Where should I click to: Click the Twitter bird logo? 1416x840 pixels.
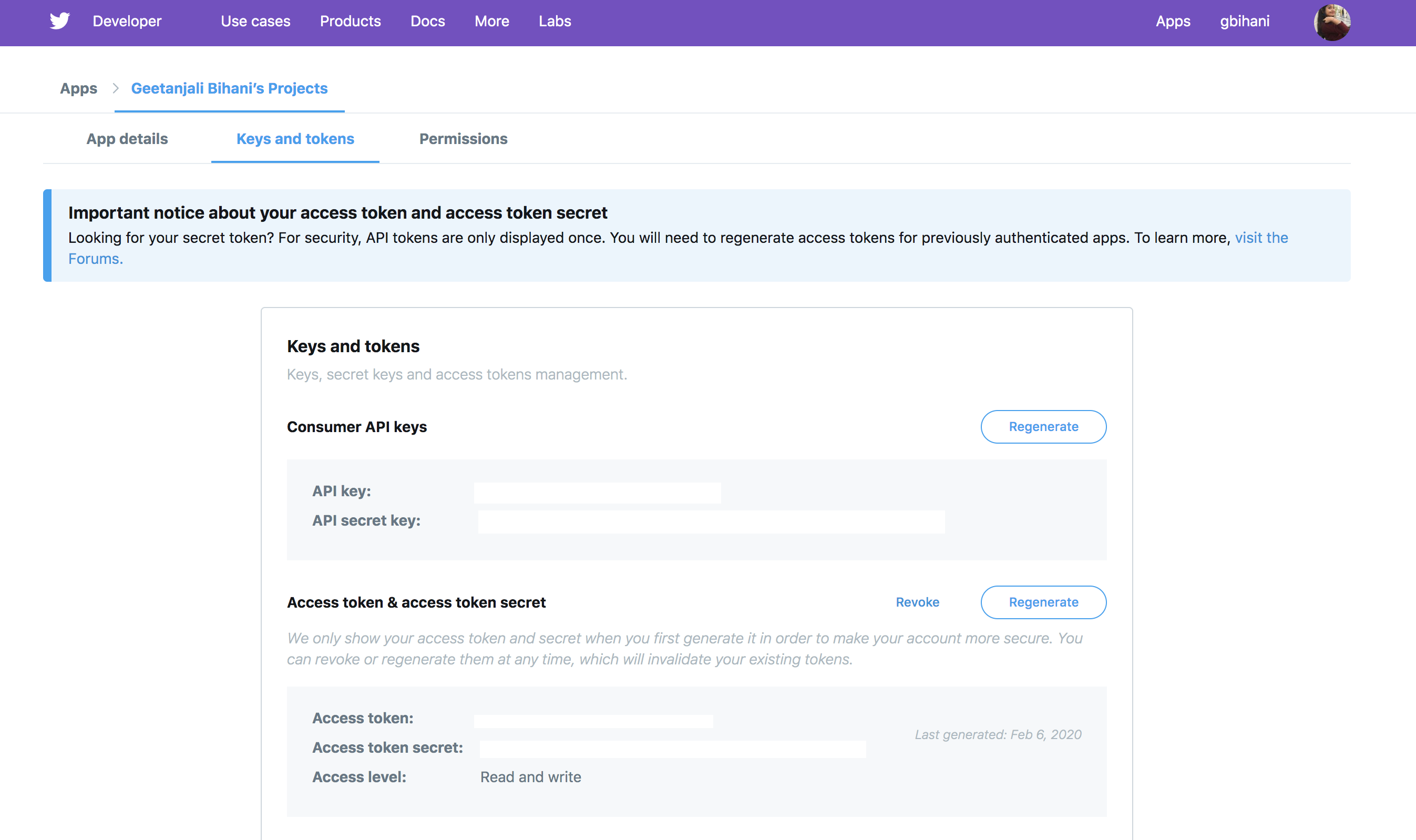click(x=59, y=21)
